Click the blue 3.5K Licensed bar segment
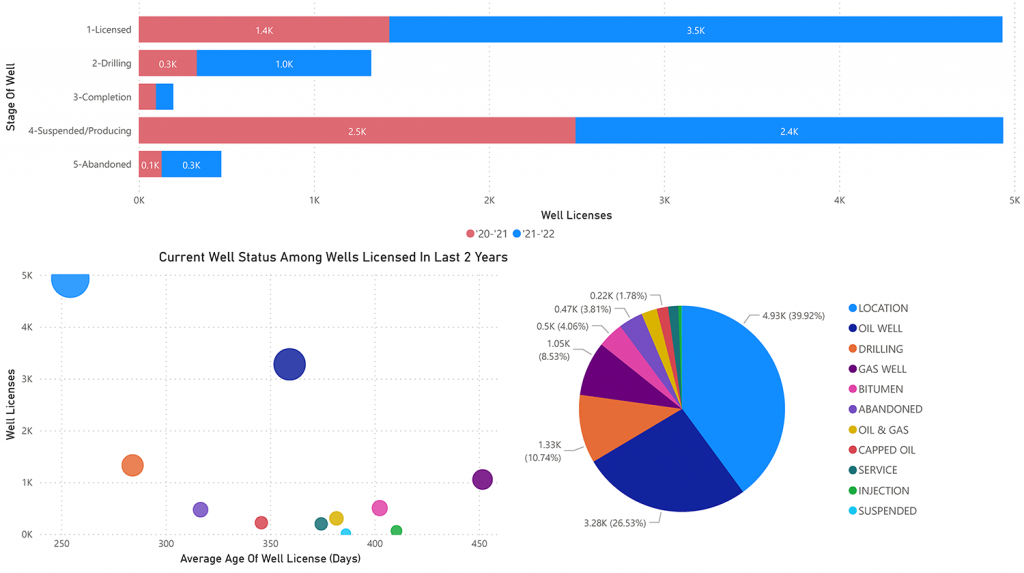This screenshot has height=573, width=1024. [696, 30]
